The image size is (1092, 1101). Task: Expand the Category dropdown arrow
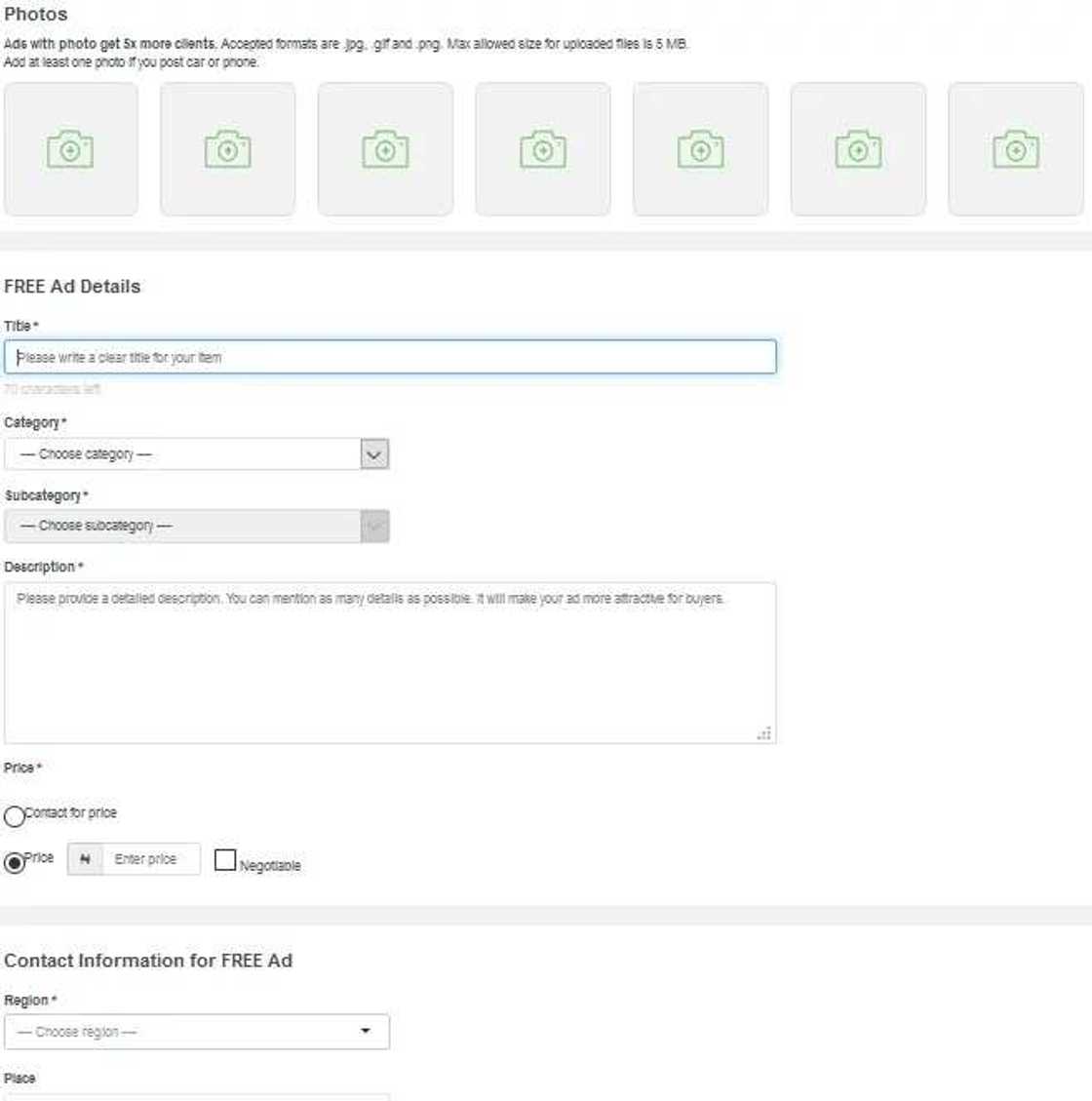(x=375, y=453)
